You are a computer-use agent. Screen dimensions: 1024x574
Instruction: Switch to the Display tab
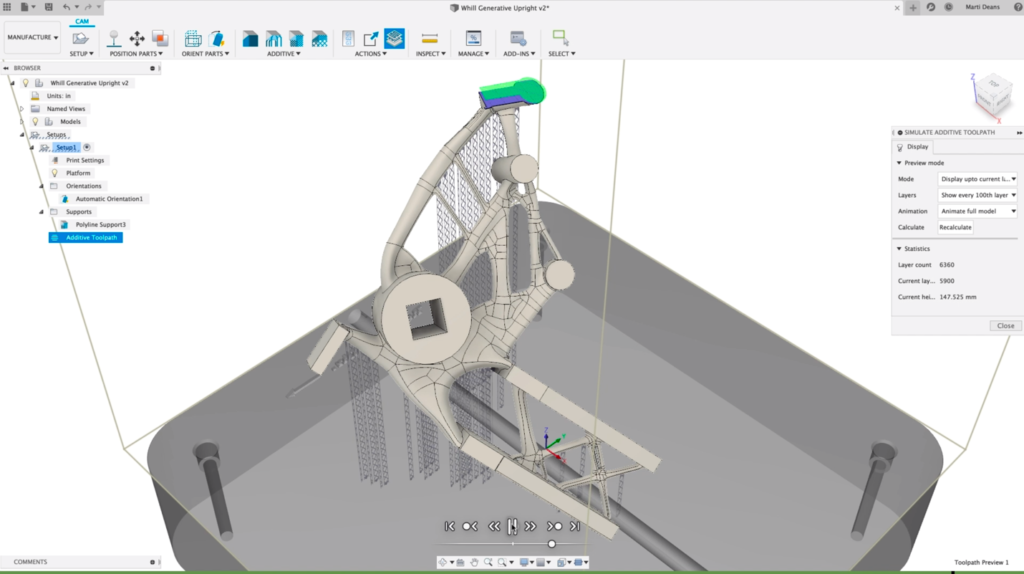(x=916, y=147)
